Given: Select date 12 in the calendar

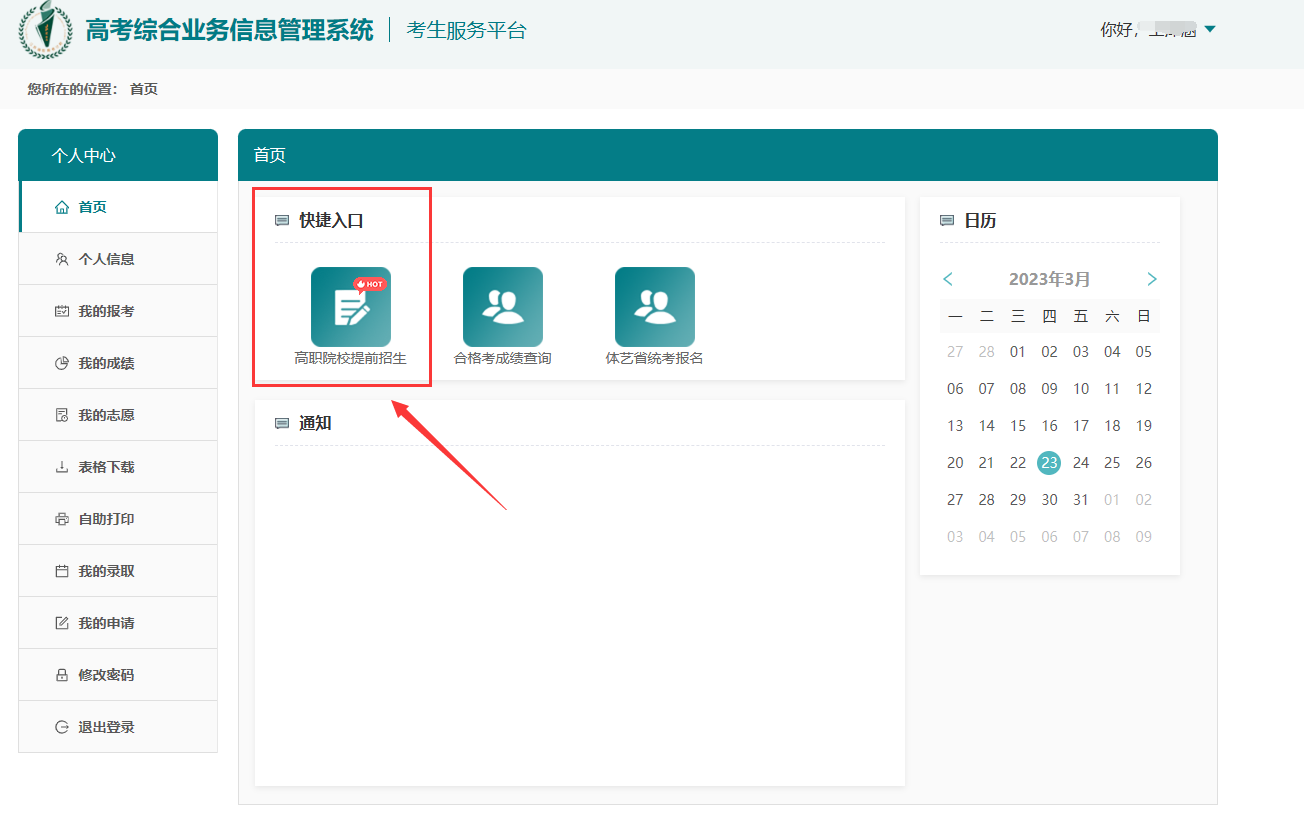Looking at the screenshot, I should (x=1144, y=389).
